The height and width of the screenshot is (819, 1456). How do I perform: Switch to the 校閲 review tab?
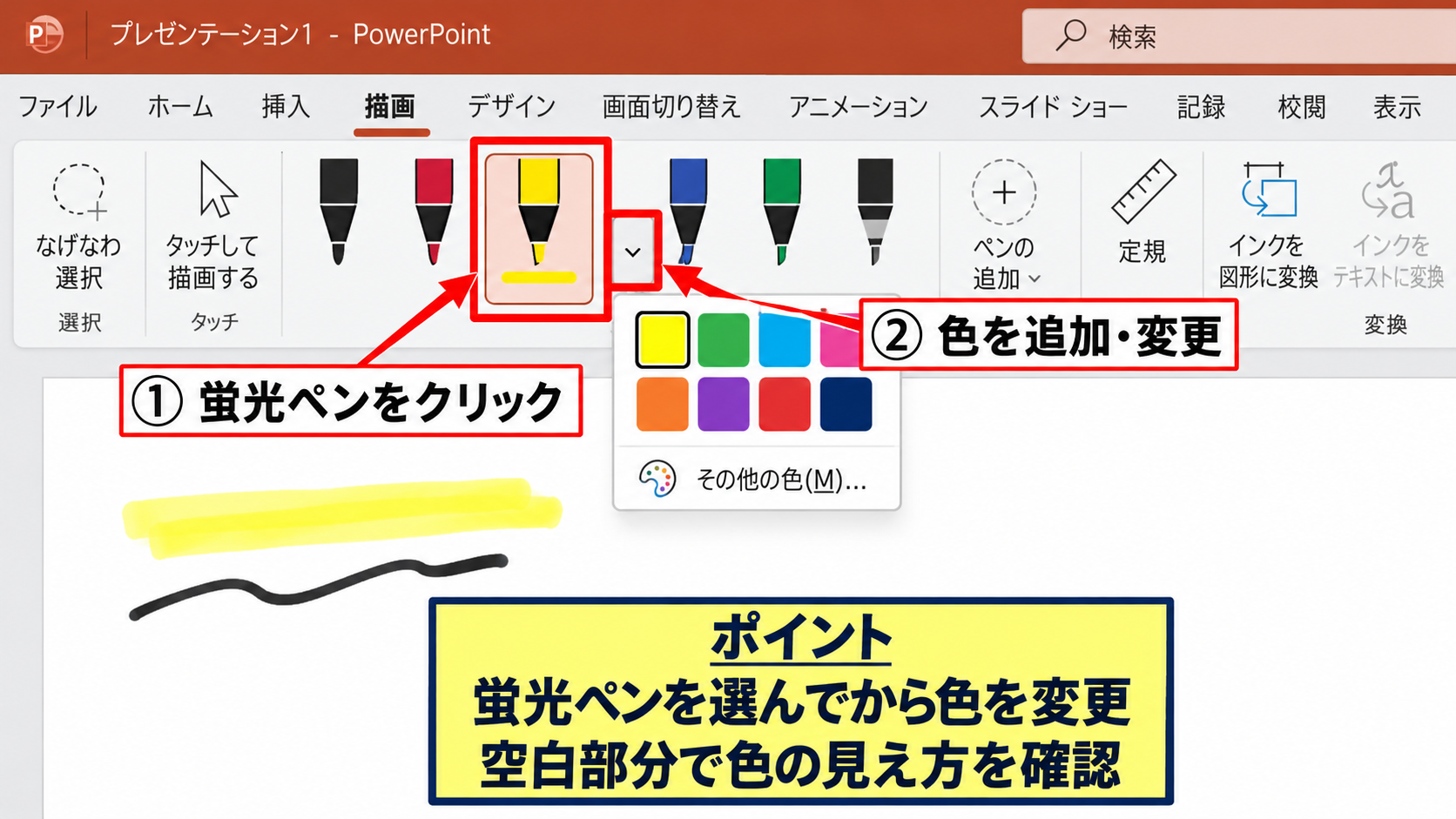(1302, 107)
